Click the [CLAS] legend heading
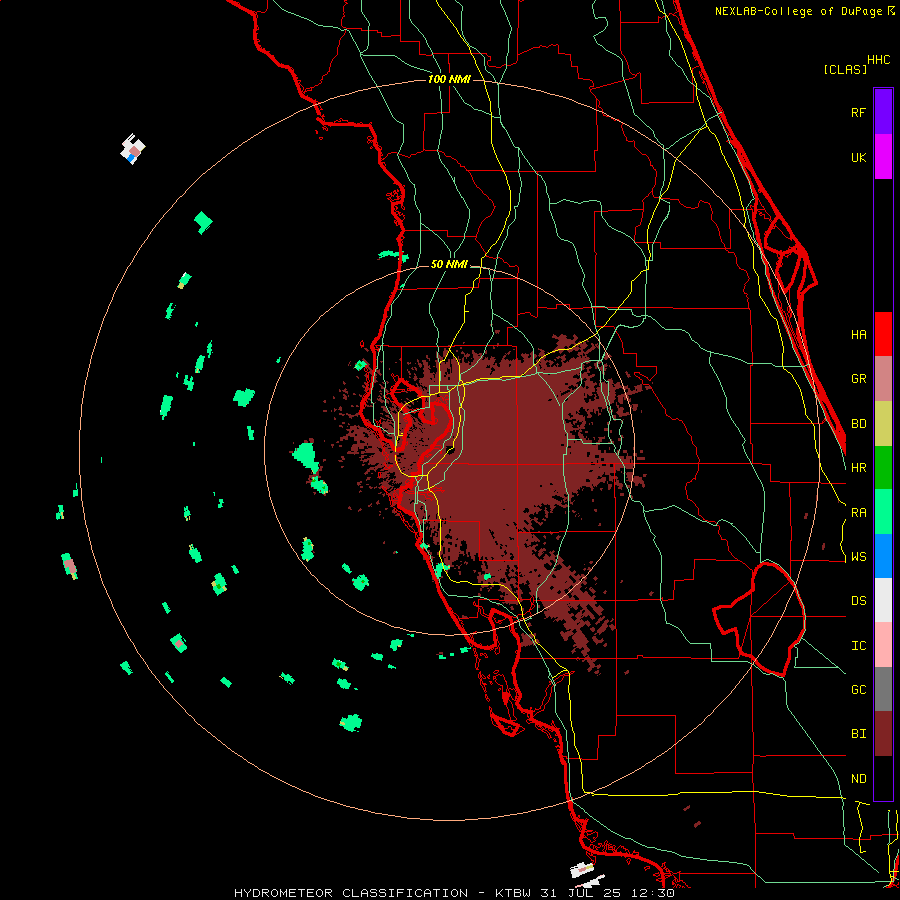This screenshot has height=900, width=900. tap(845, 70)
